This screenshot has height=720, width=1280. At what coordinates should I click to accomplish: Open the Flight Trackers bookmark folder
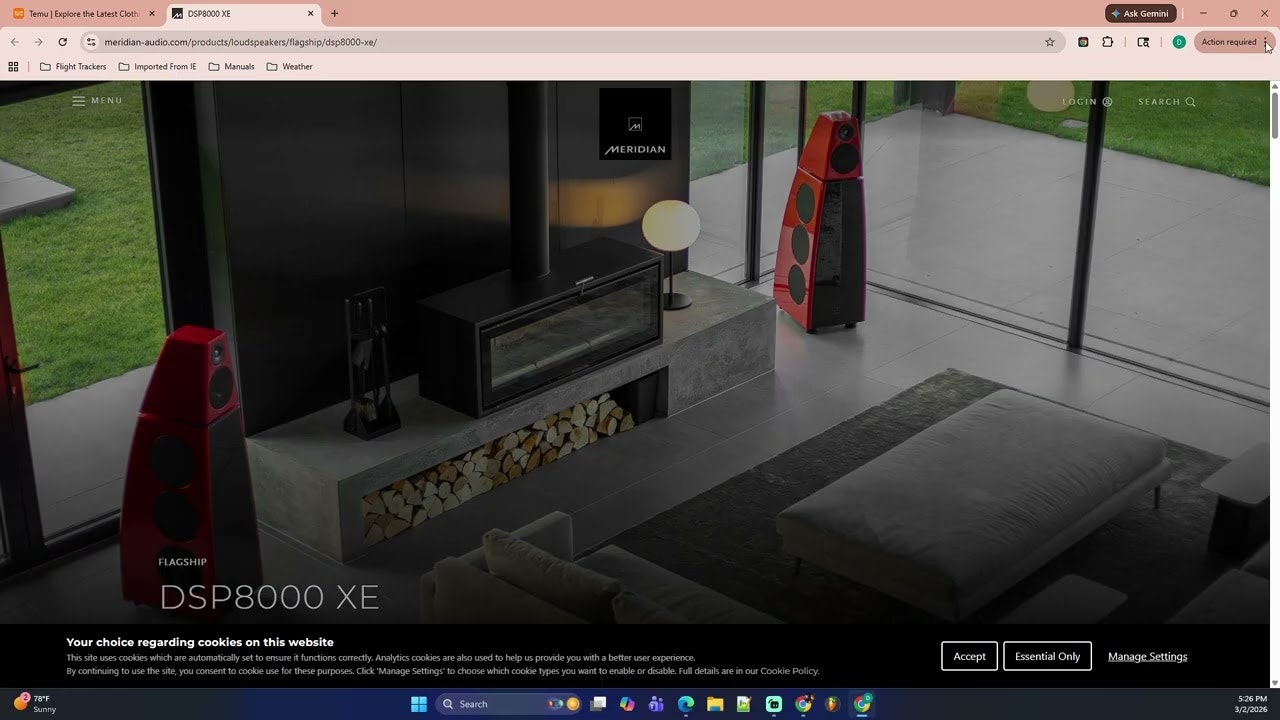click(x=73, y=67)
